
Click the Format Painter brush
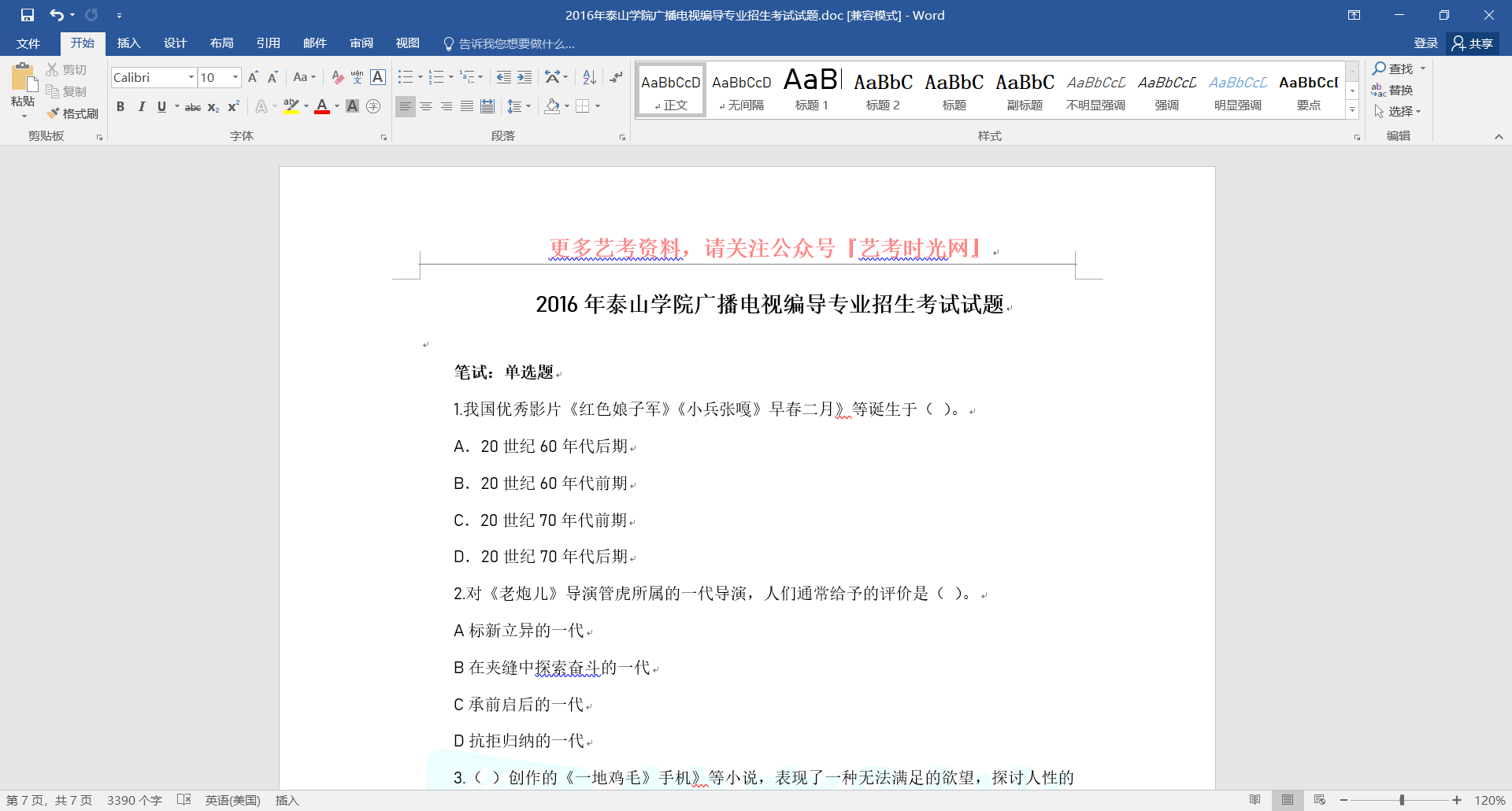click(x=72, y=113)
